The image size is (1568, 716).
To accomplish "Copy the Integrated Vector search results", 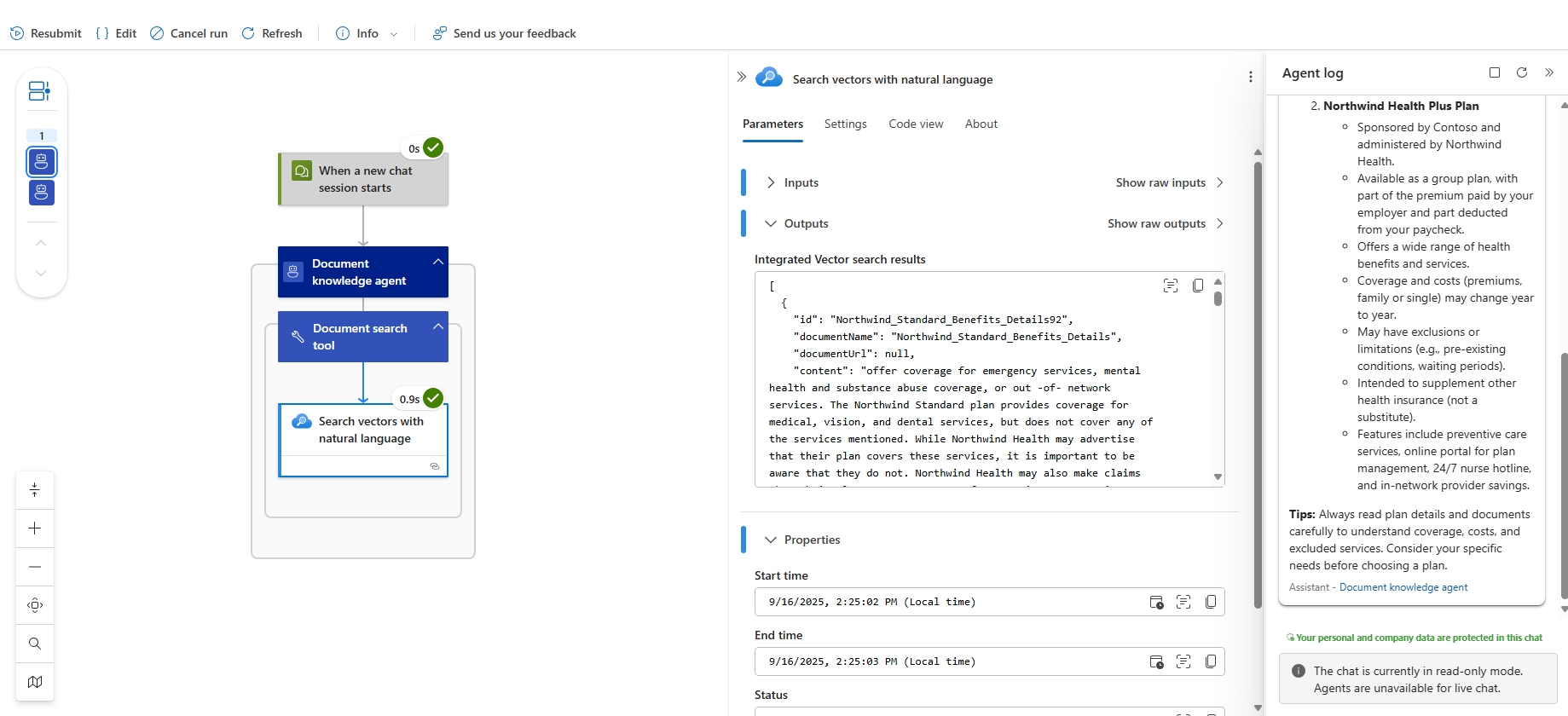I will click(1198, 286).
